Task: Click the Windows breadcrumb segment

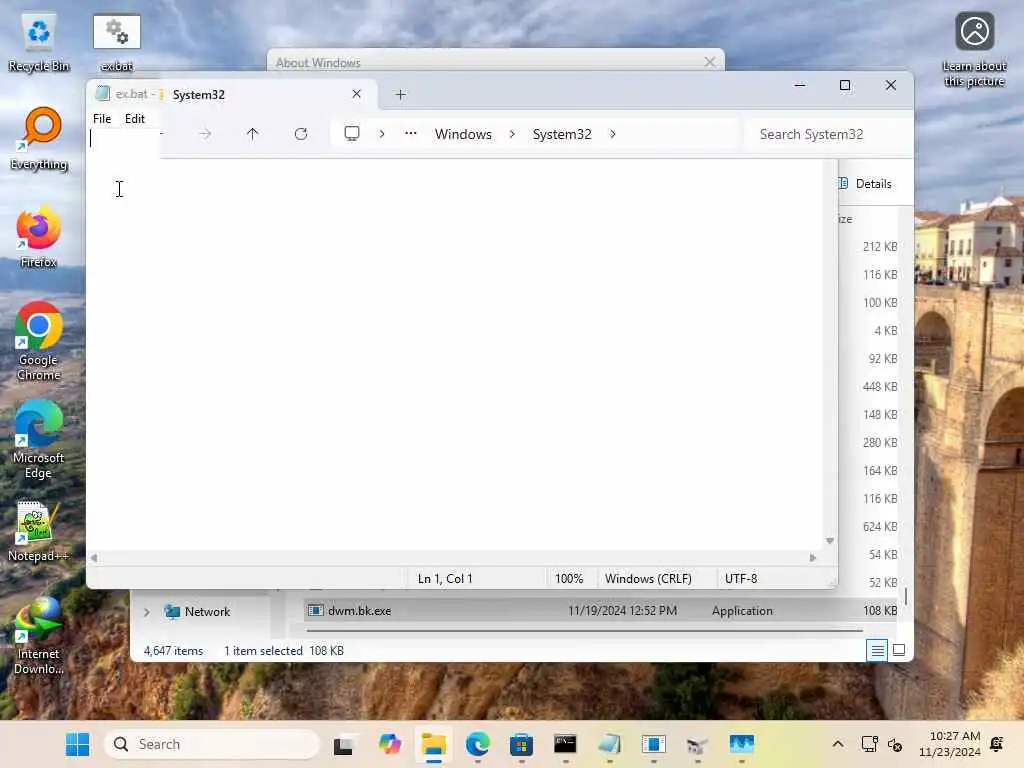Action: 463,134
